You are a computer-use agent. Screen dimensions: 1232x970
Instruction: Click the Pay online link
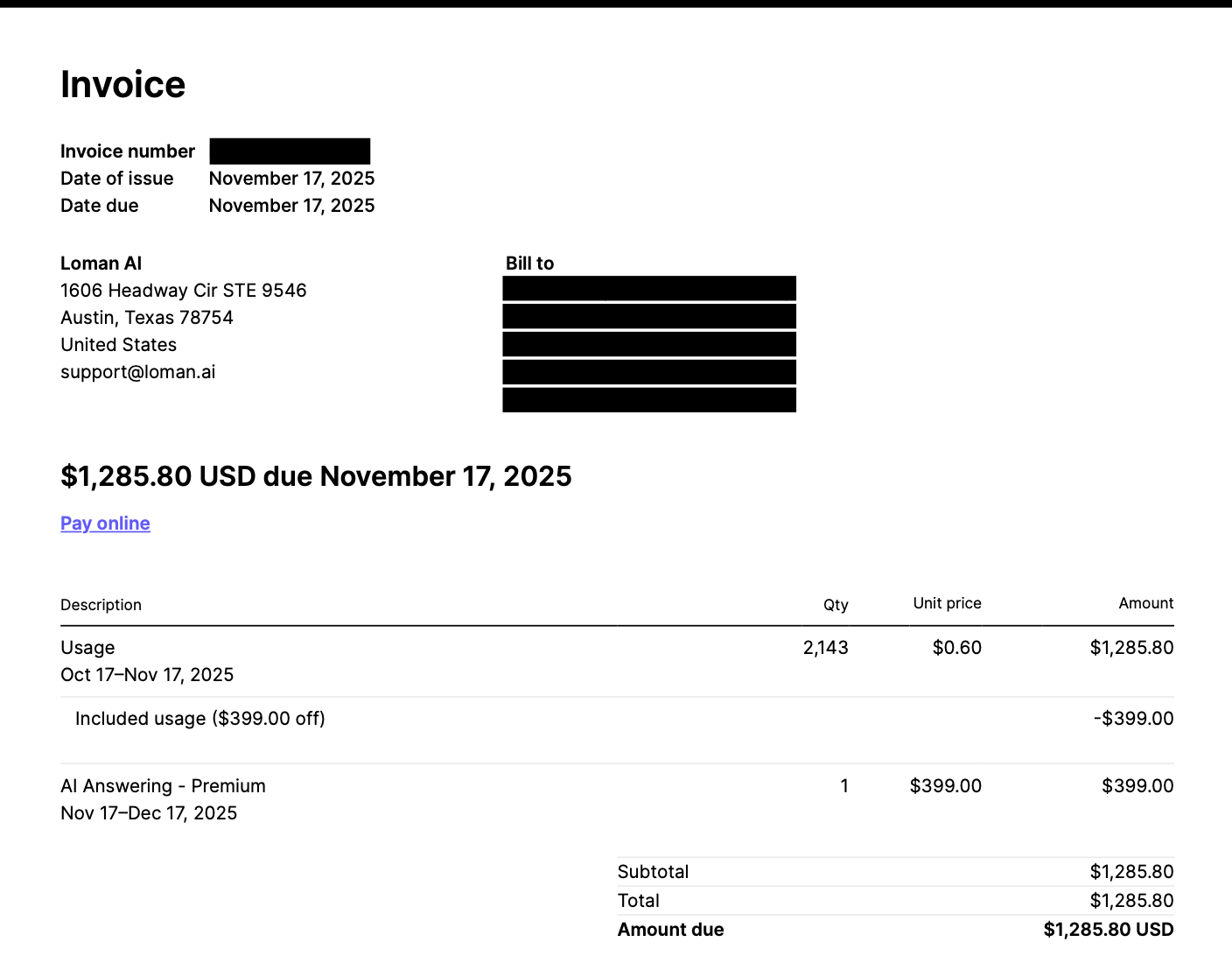click(105, 524)
